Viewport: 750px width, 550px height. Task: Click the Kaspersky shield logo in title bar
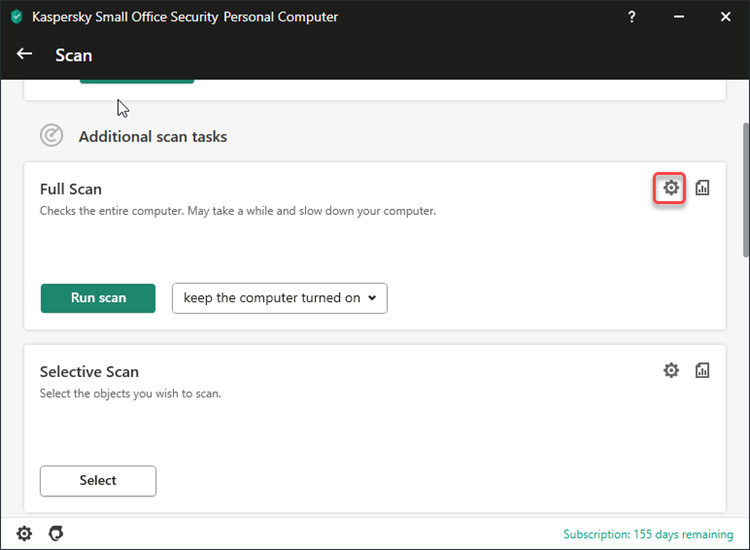(17, 17)
